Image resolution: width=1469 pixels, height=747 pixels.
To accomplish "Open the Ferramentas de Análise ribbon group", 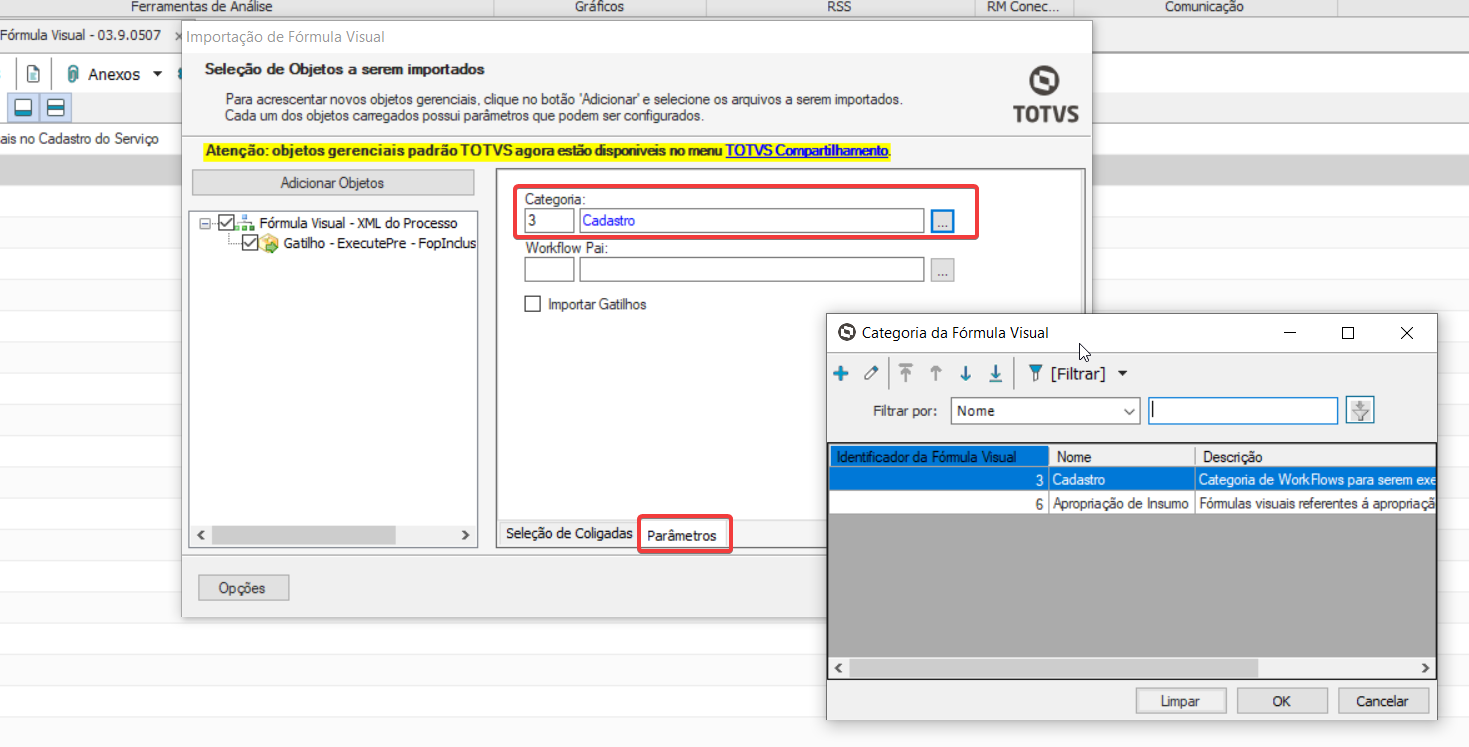I will [x=202, y=7].
